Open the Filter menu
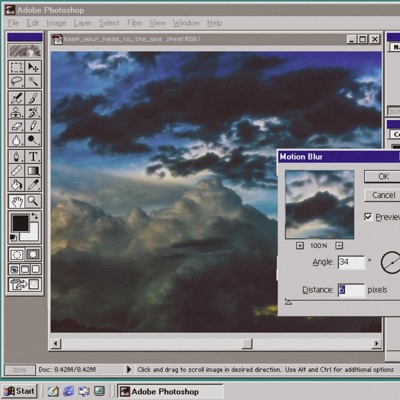This screenshot has width=400, height=400. (135, 23)
